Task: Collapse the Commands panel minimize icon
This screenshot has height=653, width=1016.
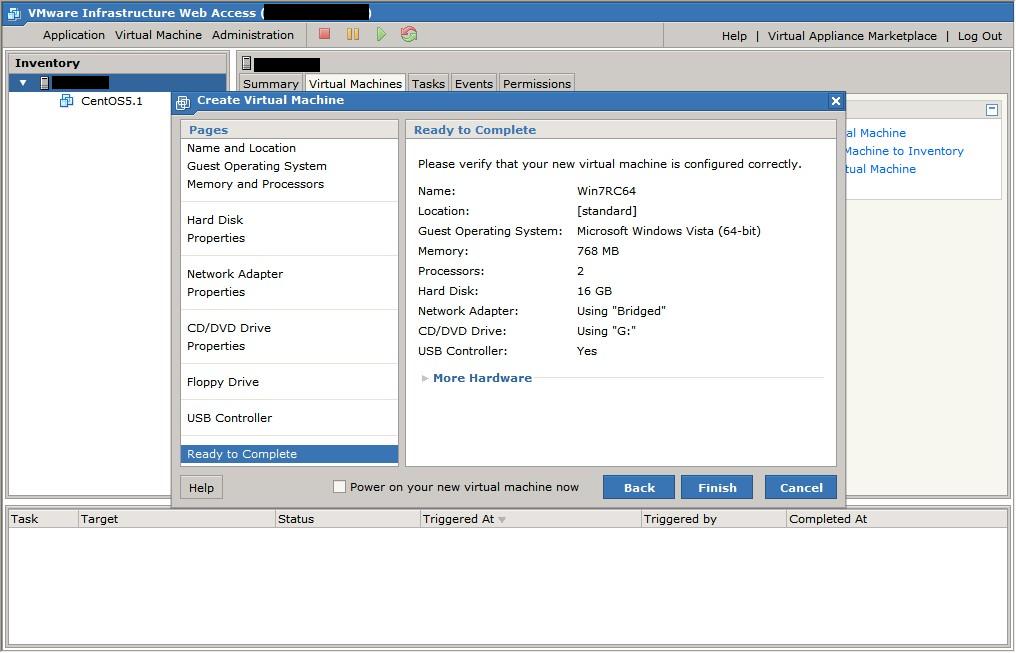Action: 992,109
